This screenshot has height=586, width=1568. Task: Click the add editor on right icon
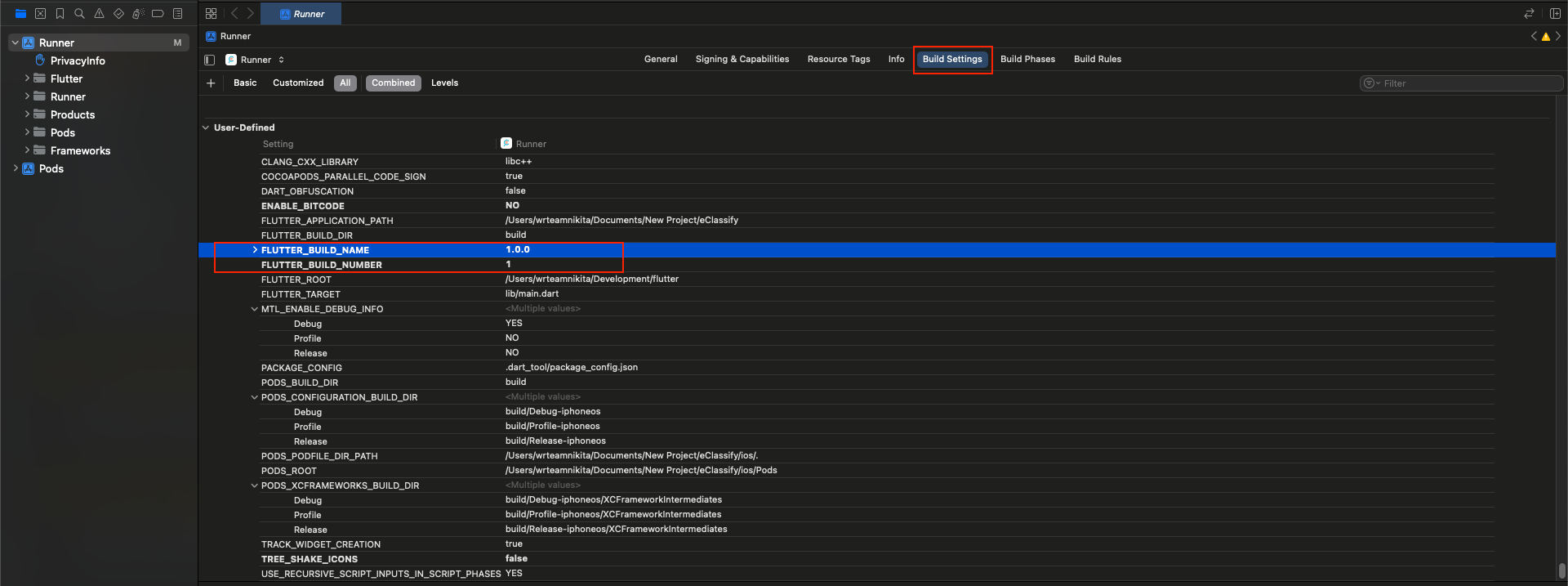[1555, 14]
